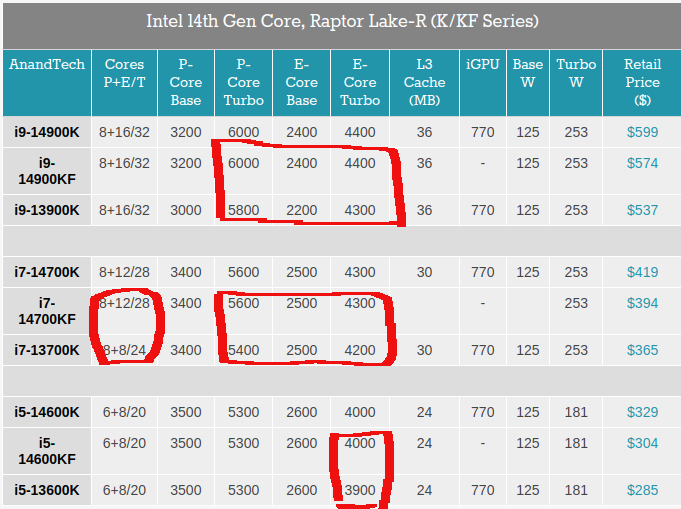Click cores value 8+8/24 in i7-13700K row

pyautogui.click(x=124, y=350)
